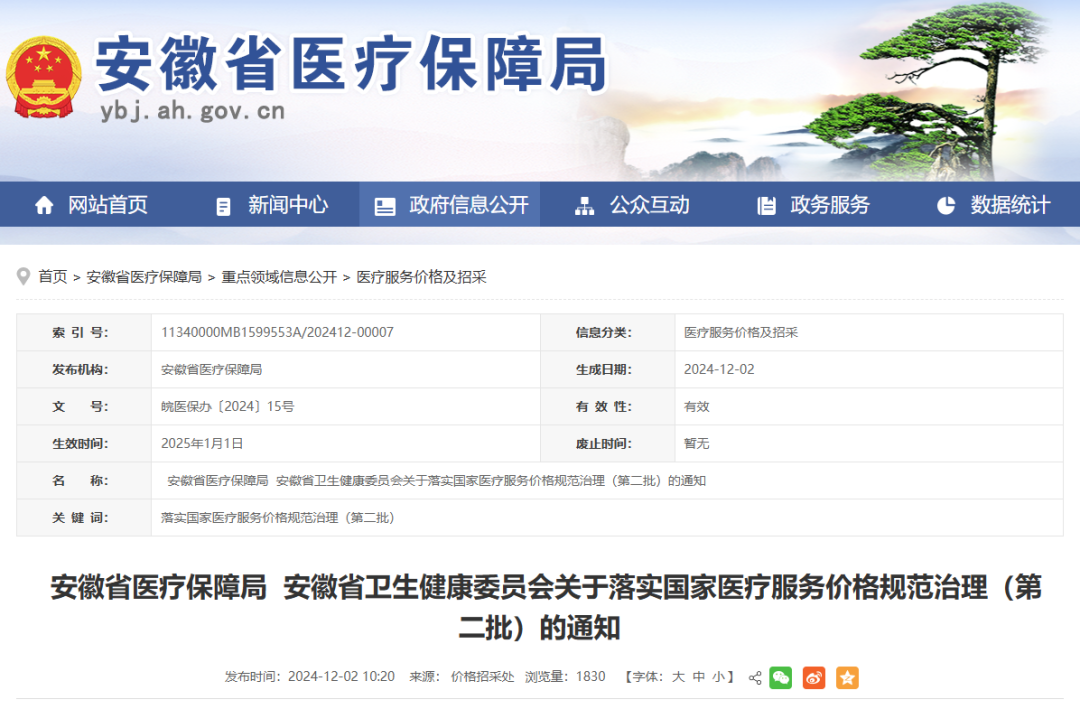1080x709 pixels.
Task: Open 公众互动 menu item
Action: [x=650, y=205]
